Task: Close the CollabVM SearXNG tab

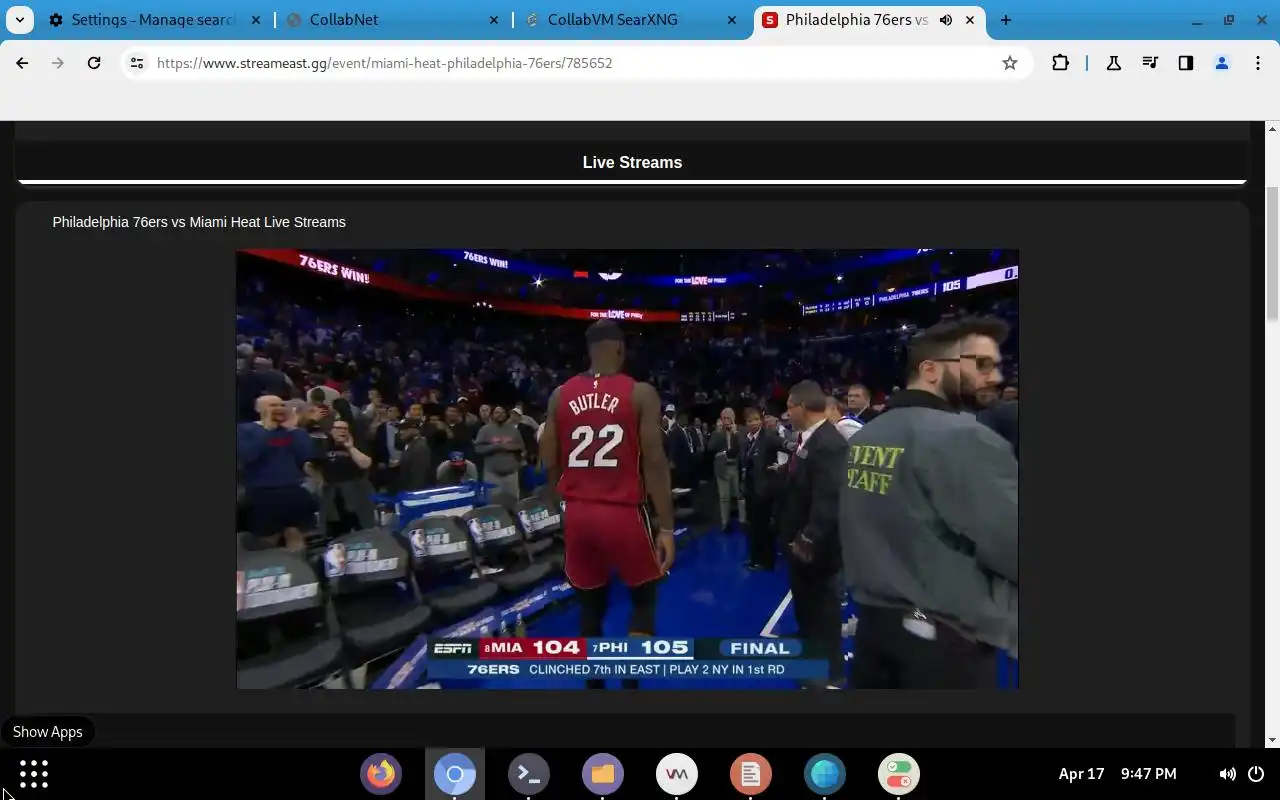Action: coord(733,20)
